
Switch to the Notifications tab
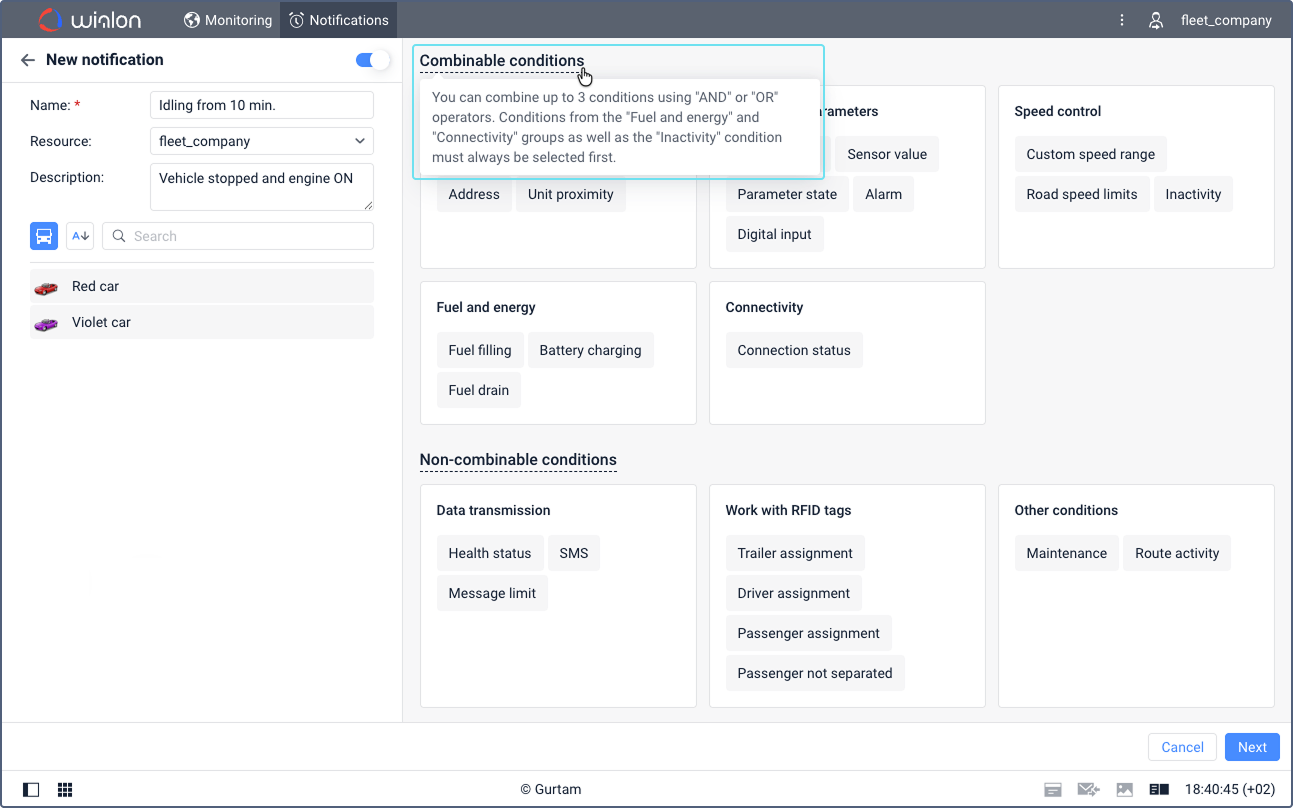click(338, 20)
